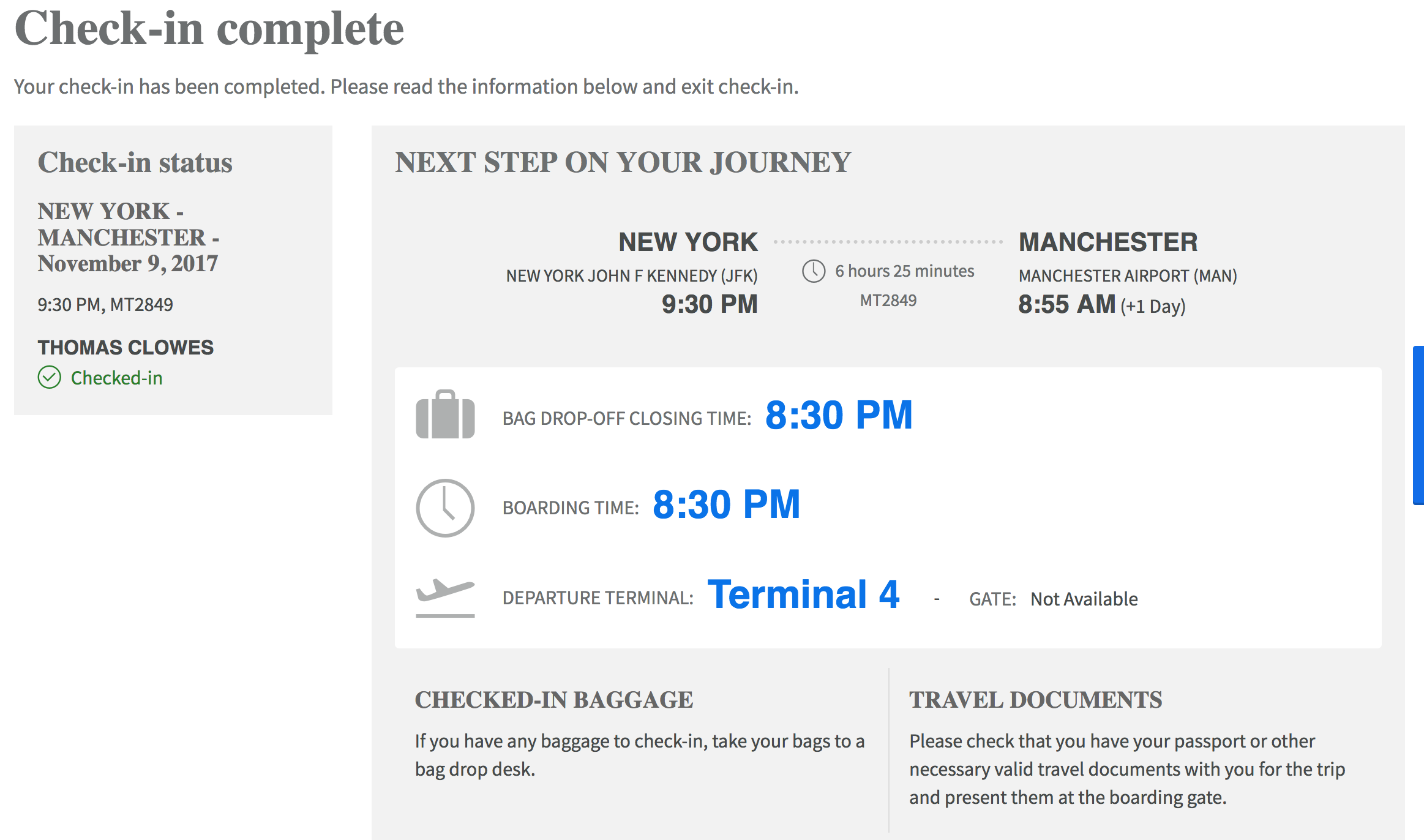
Task: Click the Checked-in status label
Action: click(x=117, y=378)
